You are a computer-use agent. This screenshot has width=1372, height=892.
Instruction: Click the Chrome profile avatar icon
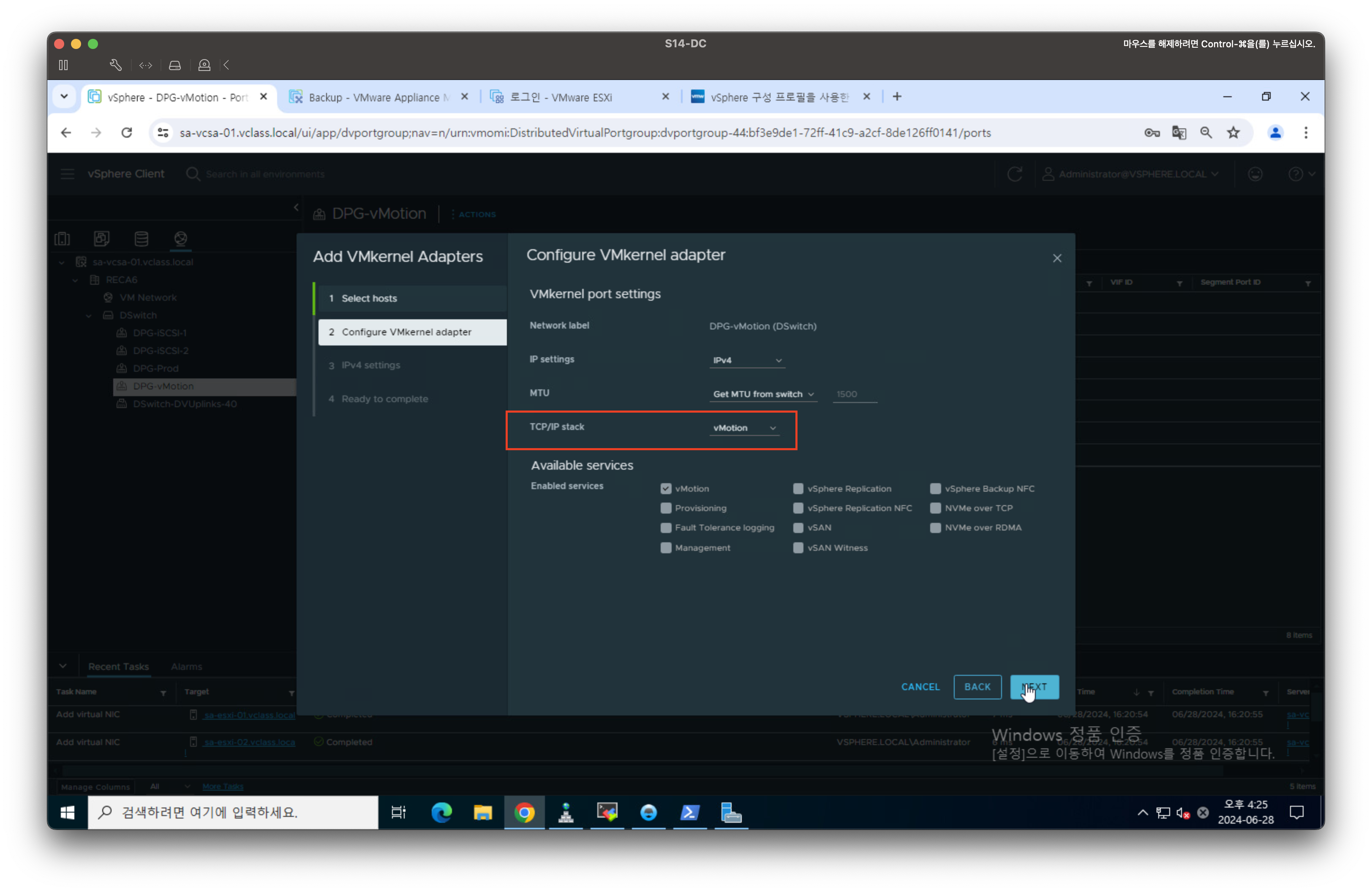[x=1275, y=133]
